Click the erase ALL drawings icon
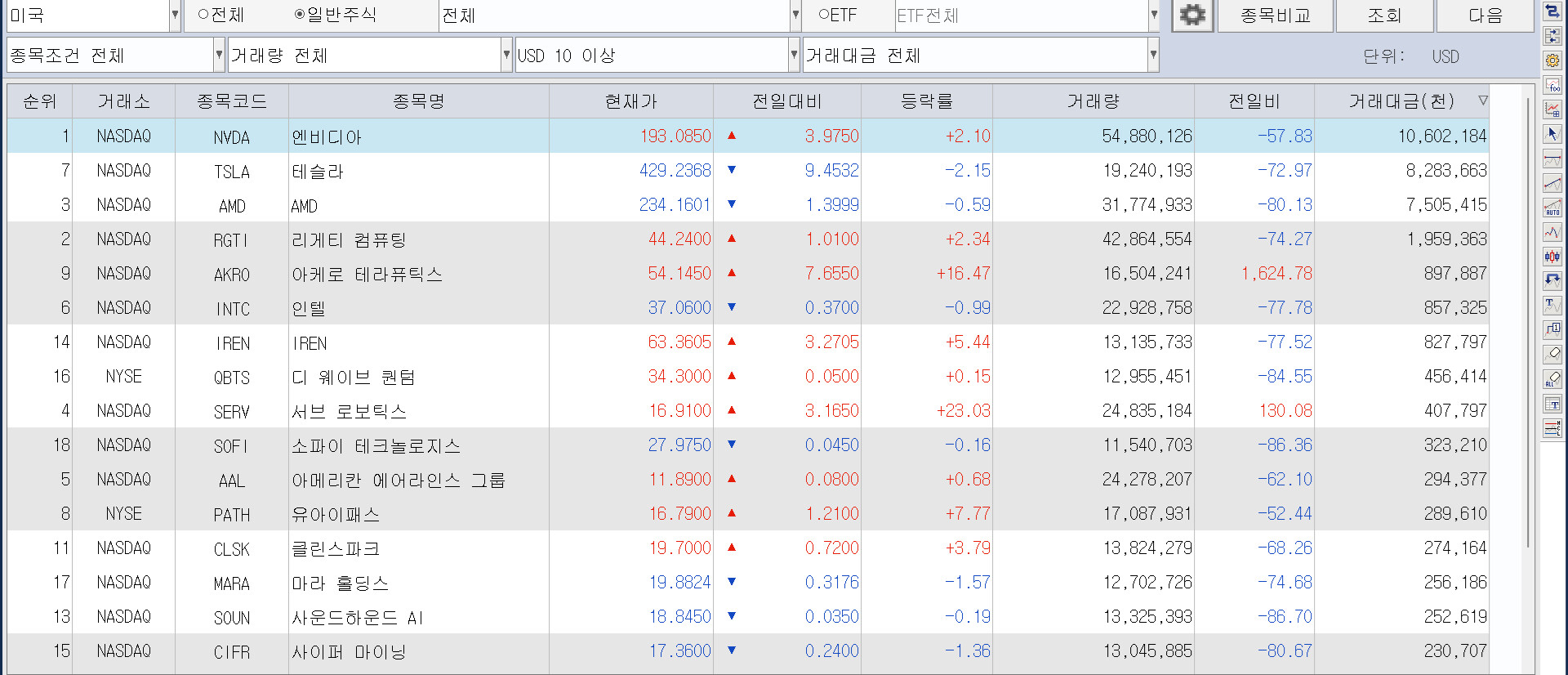 click(1552, 379)
